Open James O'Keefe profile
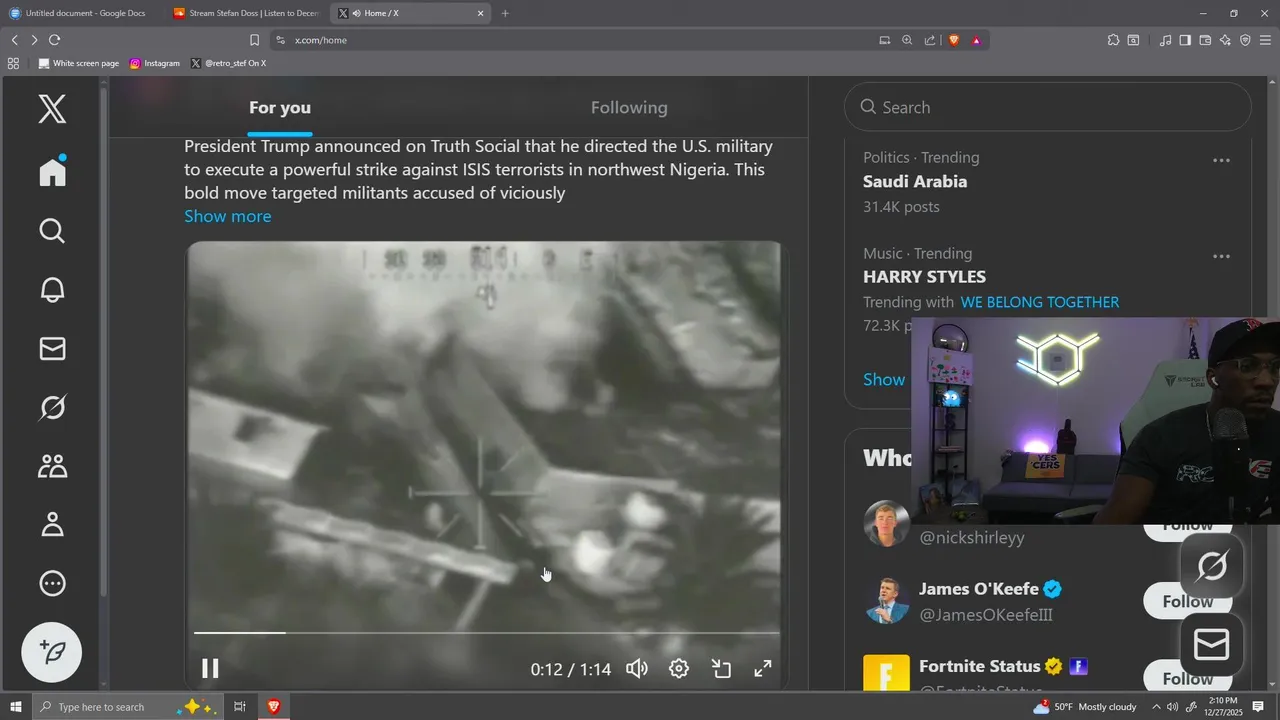This screenshot has width=1280, height=720. click(x=979, y=589)
